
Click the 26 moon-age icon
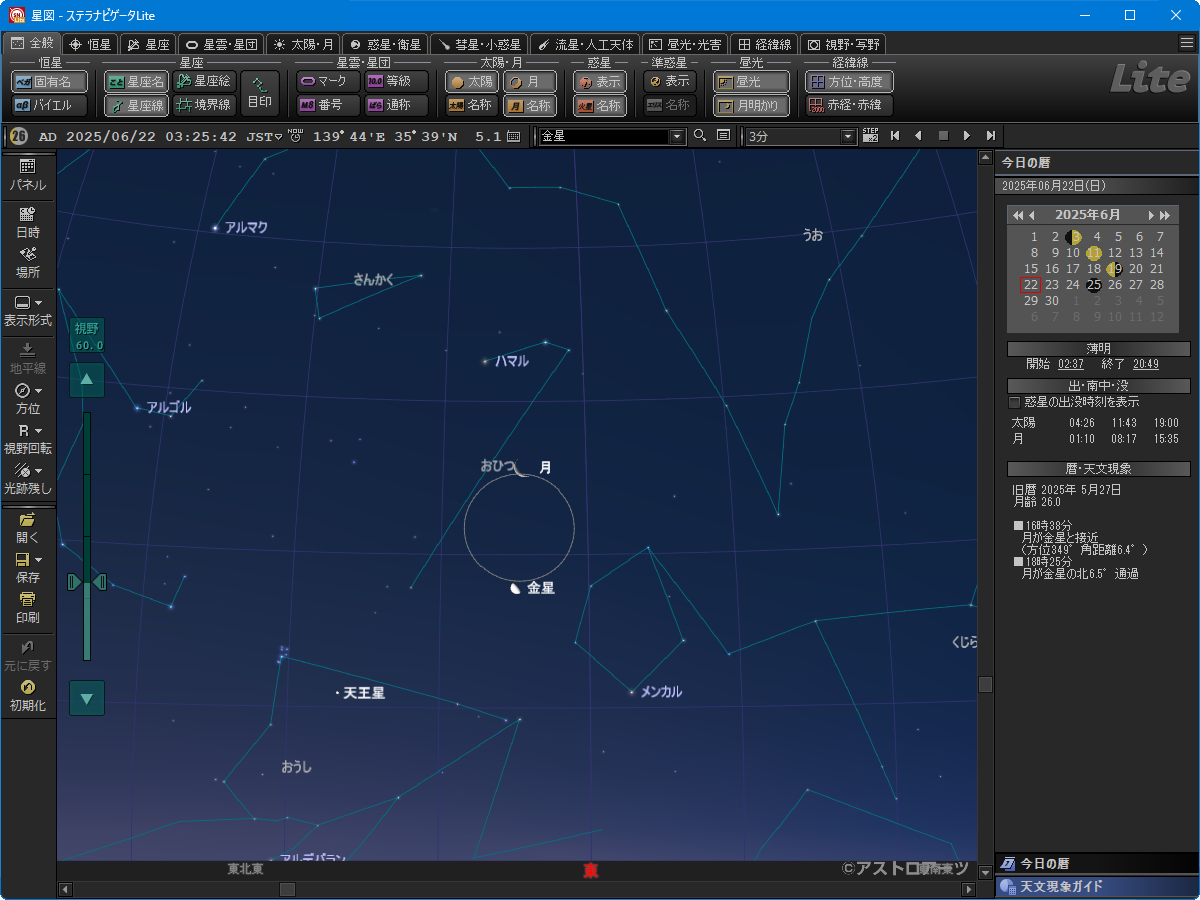coord(18,136)
